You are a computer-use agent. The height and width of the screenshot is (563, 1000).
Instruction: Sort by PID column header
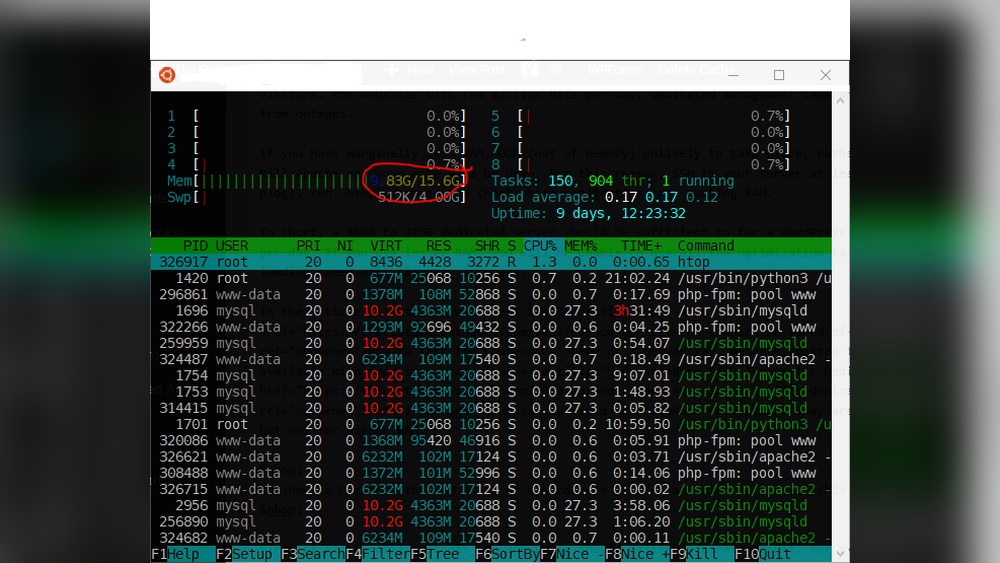pos(195,246)
